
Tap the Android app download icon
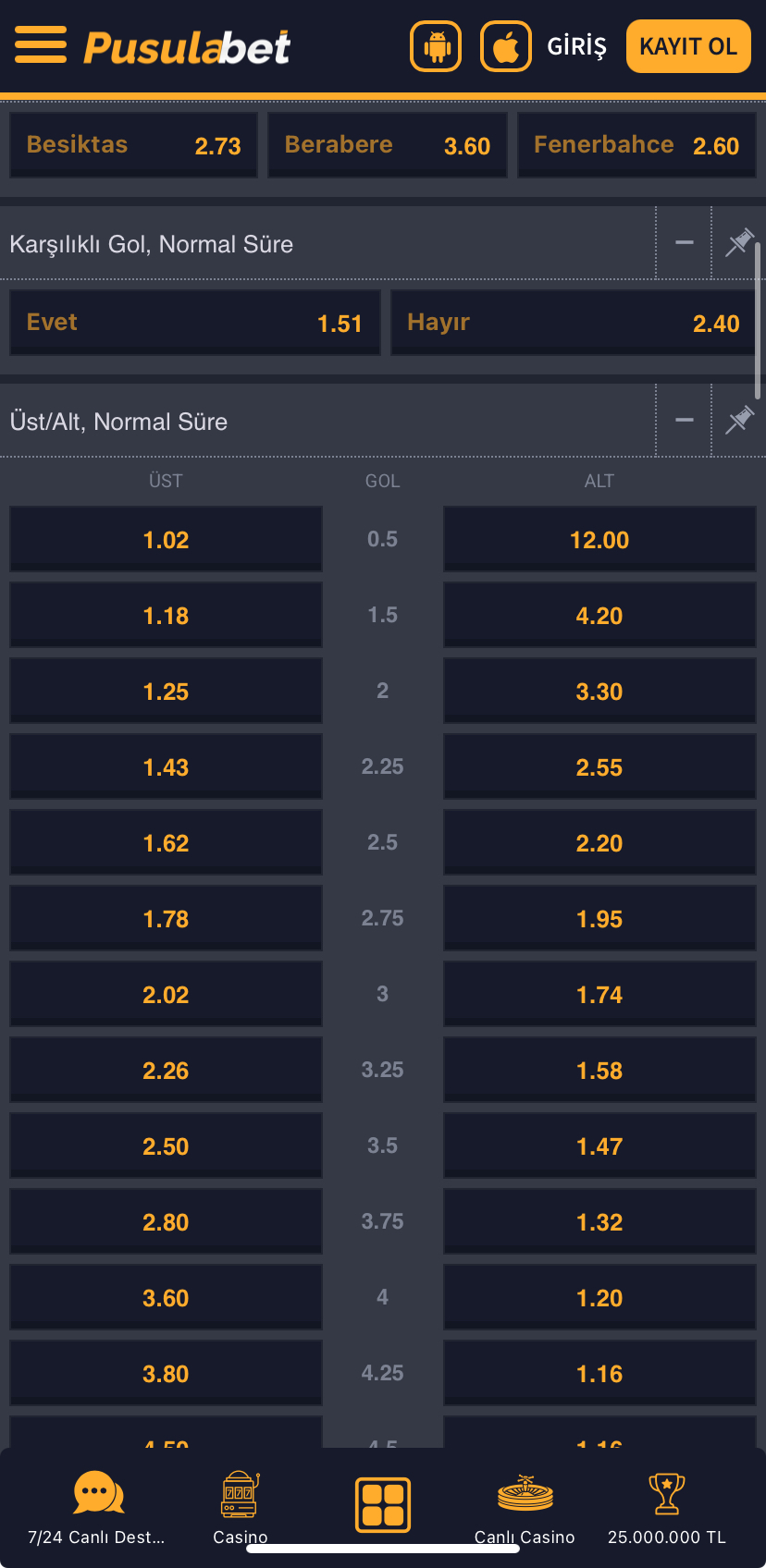point(436,46)
